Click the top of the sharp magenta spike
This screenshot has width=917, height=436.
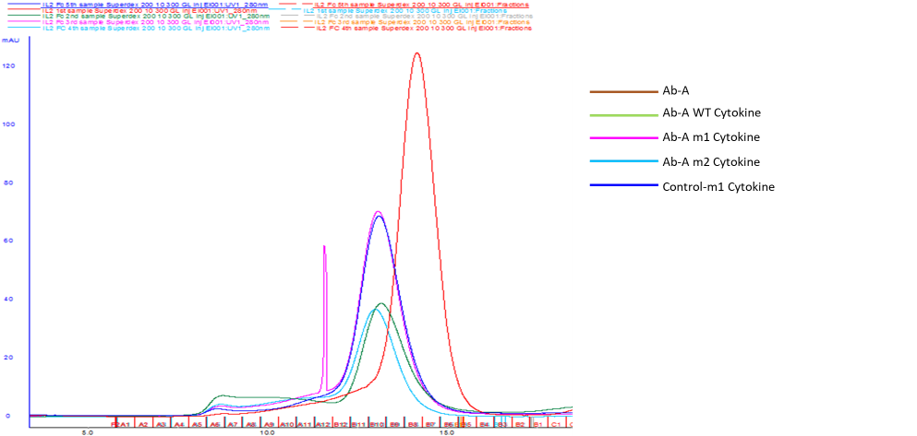click(324, 246)
